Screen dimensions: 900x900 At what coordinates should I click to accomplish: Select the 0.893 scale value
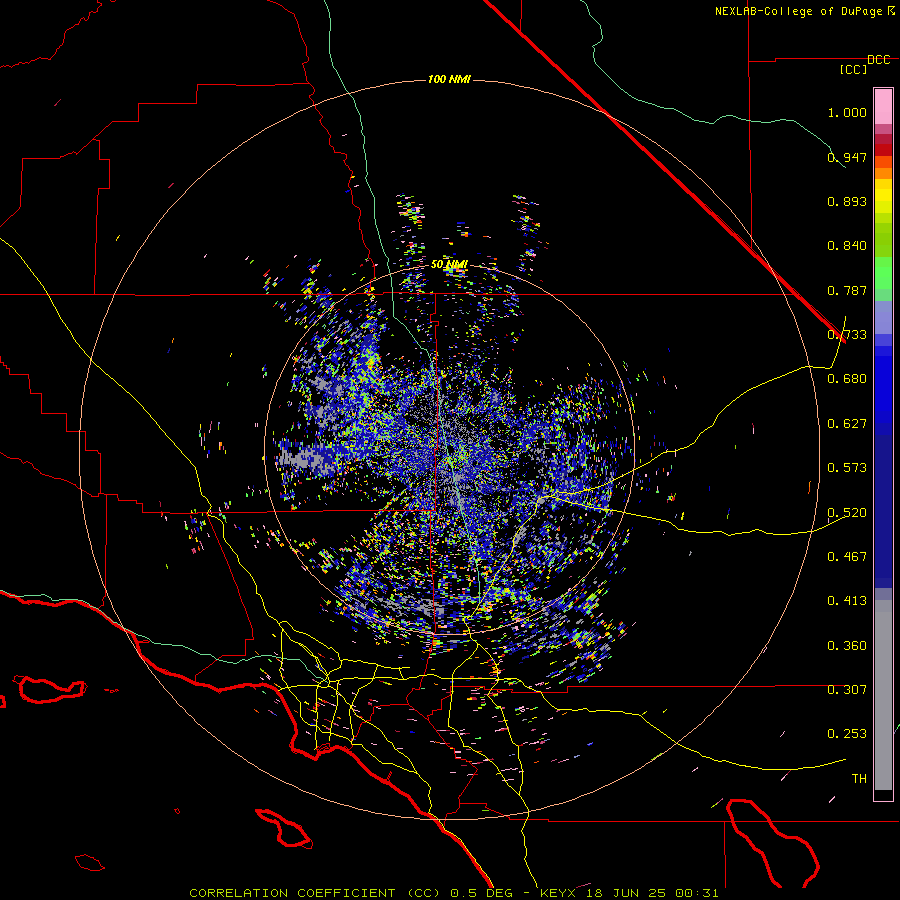point(847,201)
